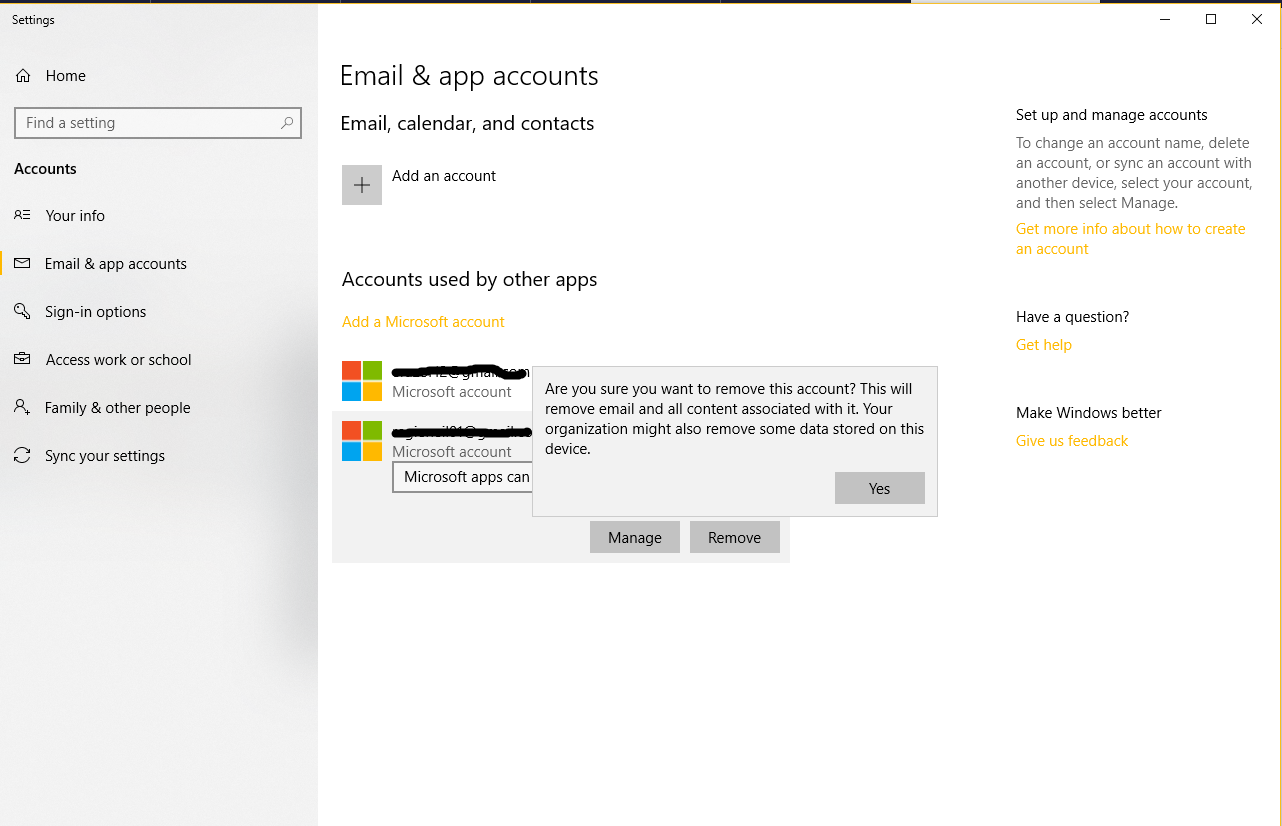Confirm removal by clicking Yes
The image size is (1282, 826).
879,488
